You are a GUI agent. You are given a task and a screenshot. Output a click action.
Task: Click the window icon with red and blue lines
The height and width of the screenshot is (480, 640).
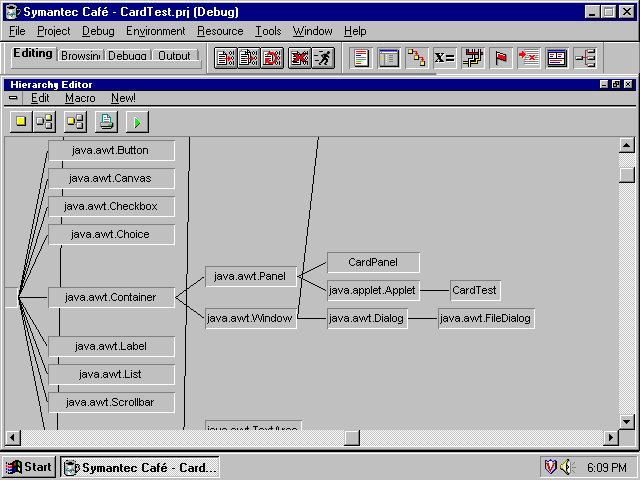(557, 58)
